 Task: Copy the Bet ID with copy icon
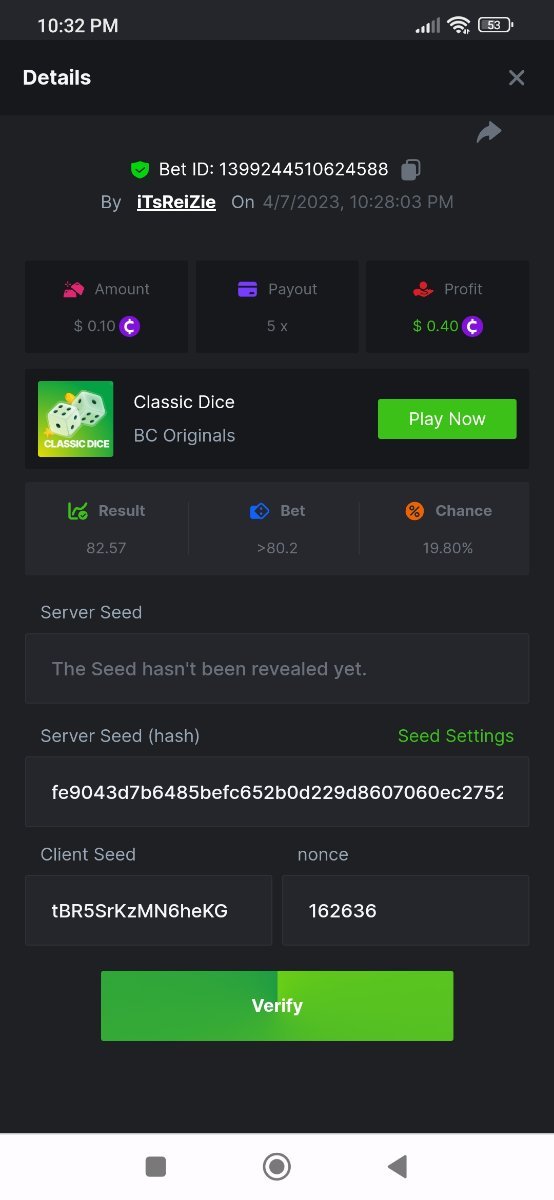[411, 169]
